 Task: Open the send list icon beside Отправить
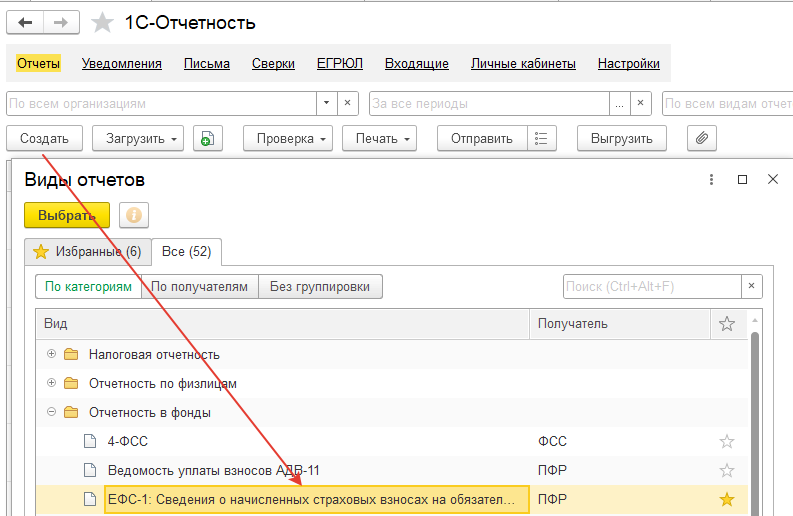pos(541,138)
